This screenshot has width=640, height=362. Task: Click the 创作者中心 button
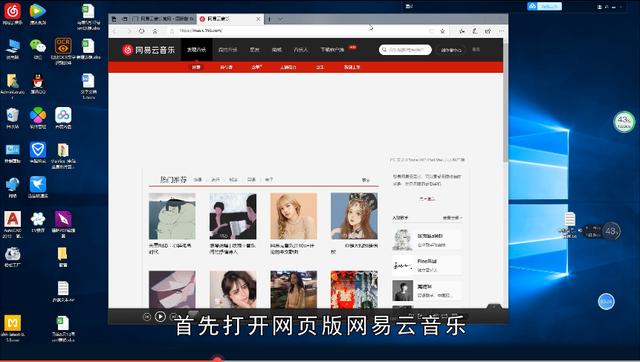[x=451, y=50]
